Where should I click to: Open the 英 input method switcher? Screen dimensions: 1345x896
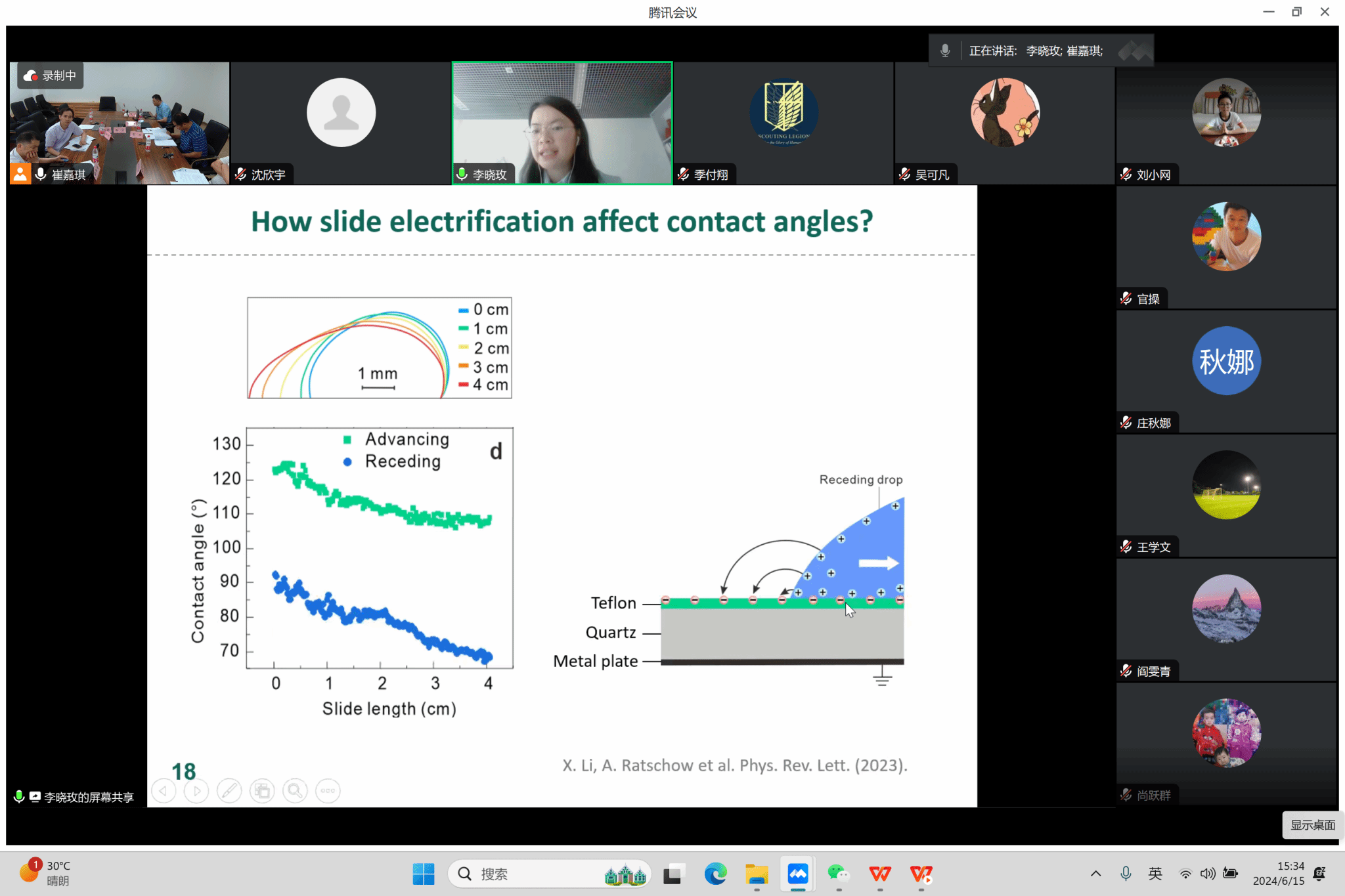(1155, 874)
